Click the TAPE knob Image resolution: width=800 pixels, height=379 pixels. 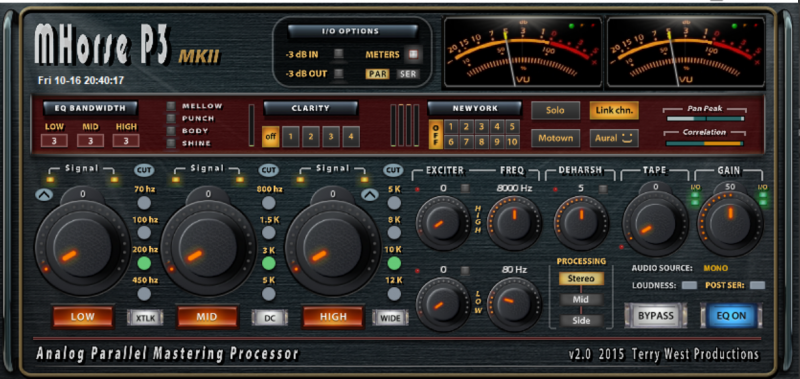click(655, 223)
